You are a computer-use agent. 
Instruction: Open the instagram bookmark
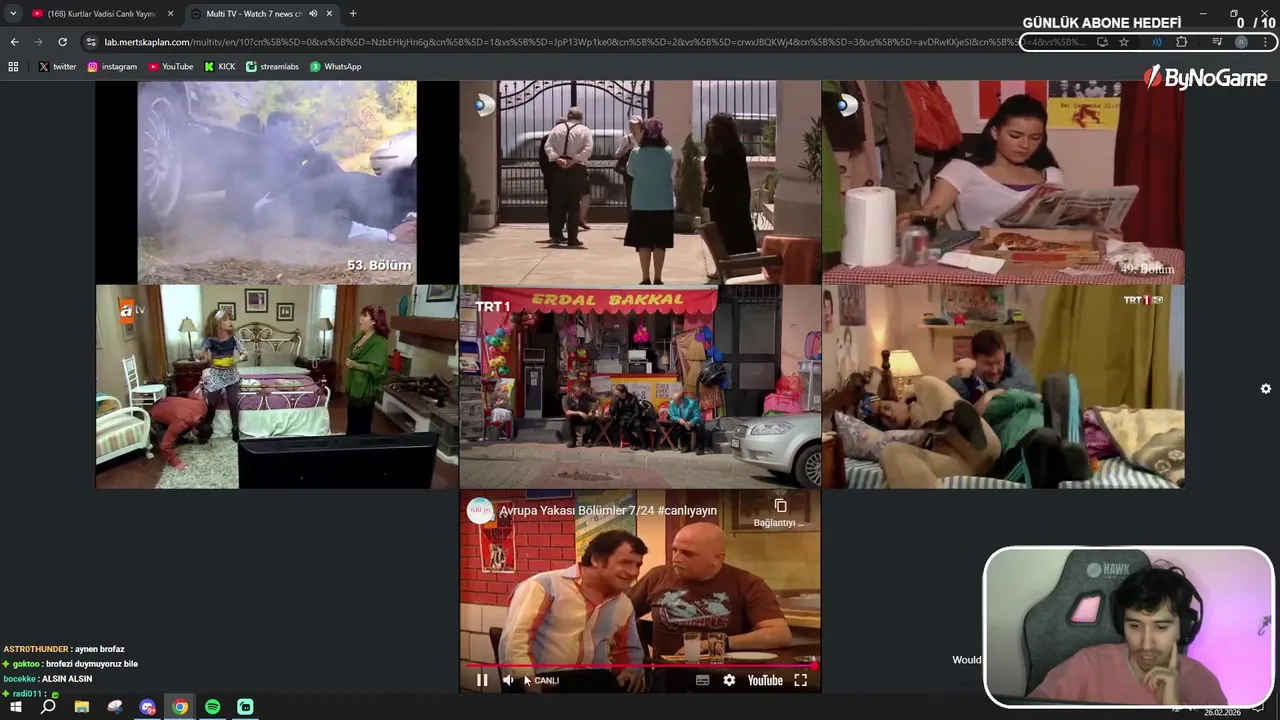112,67
